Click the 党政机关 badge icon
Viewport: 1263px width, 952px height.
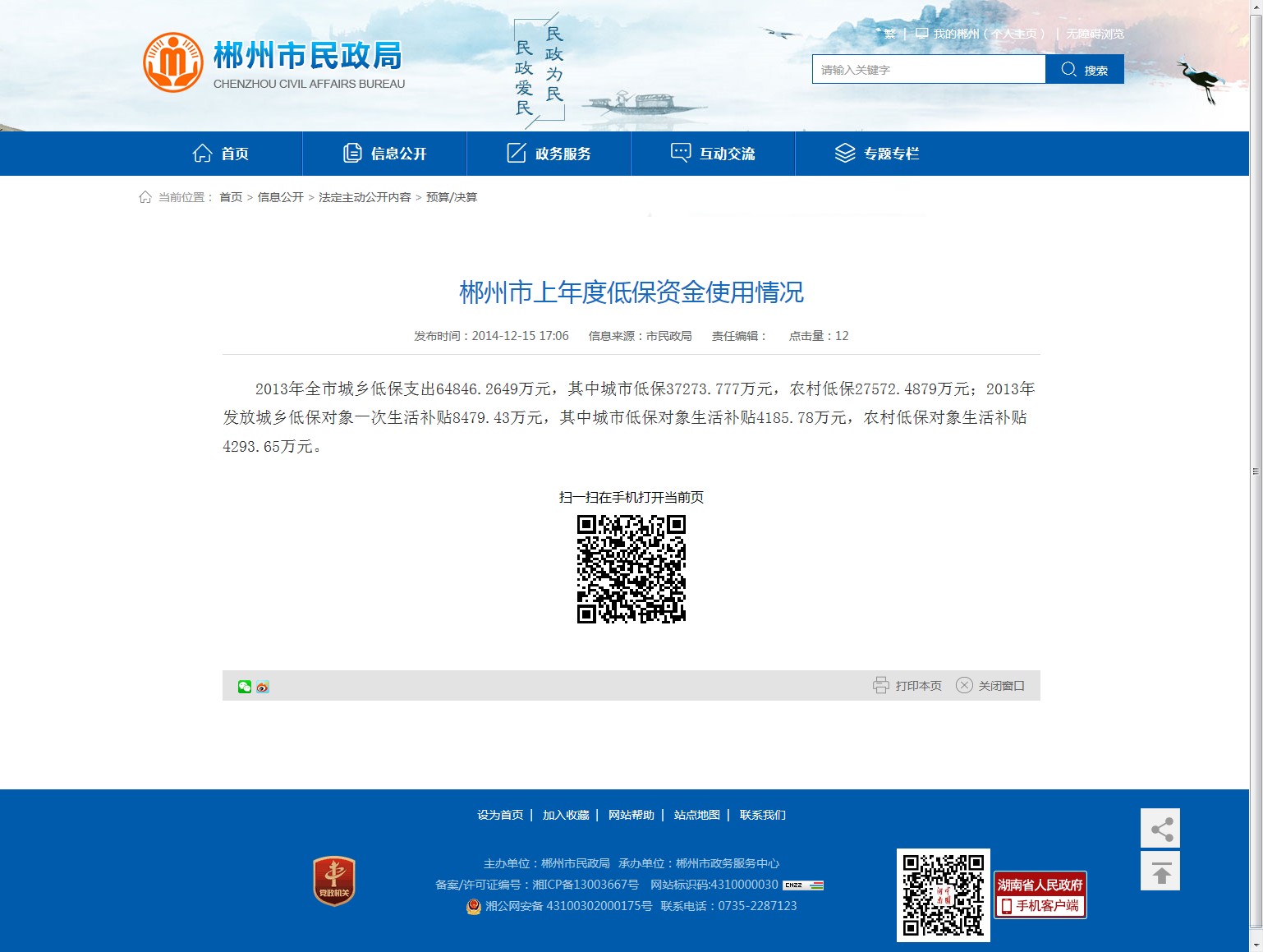pos(334,881)
